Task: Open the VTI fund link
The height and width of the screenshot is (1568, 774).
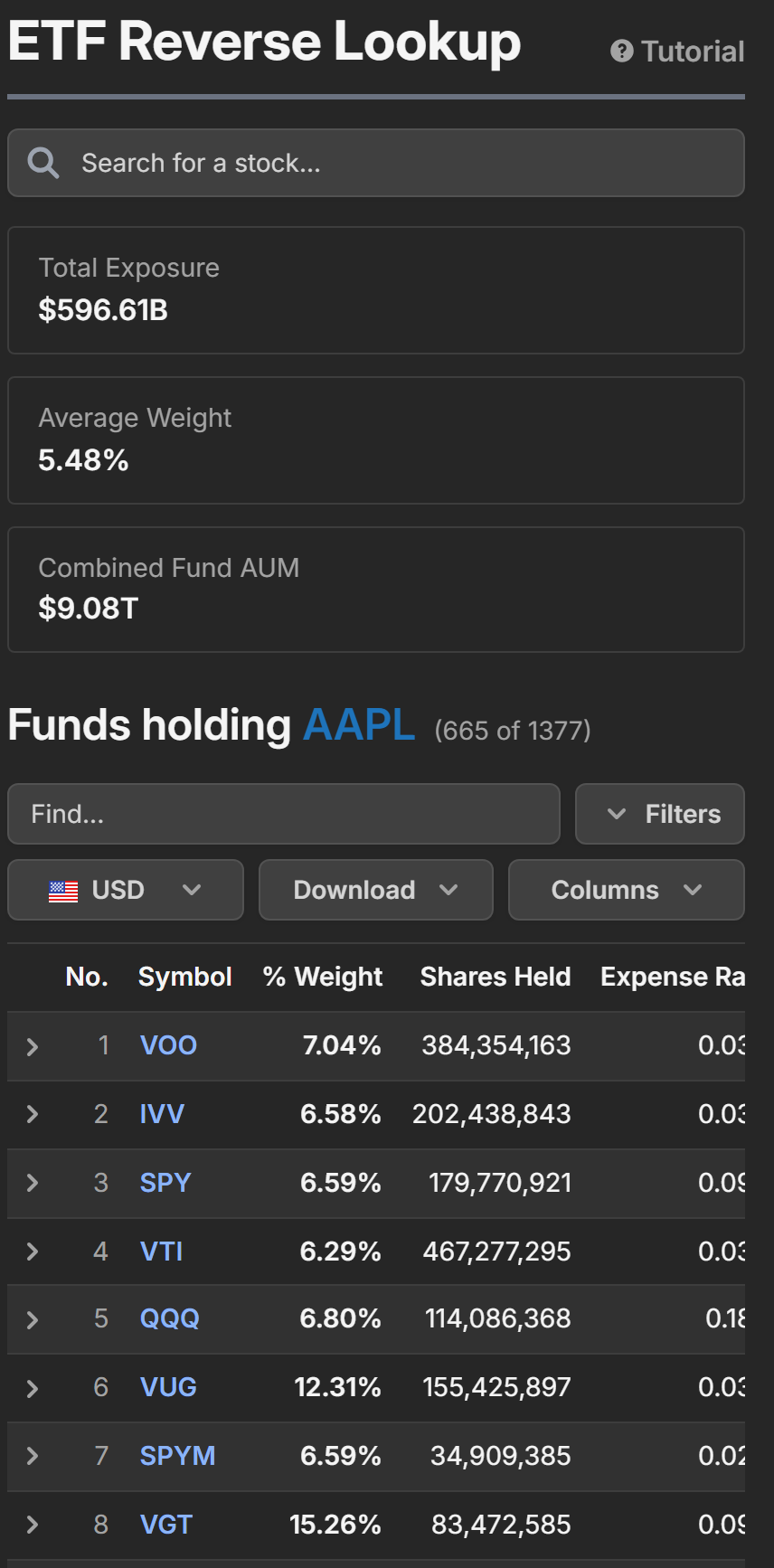Action: coord(161,1252)
